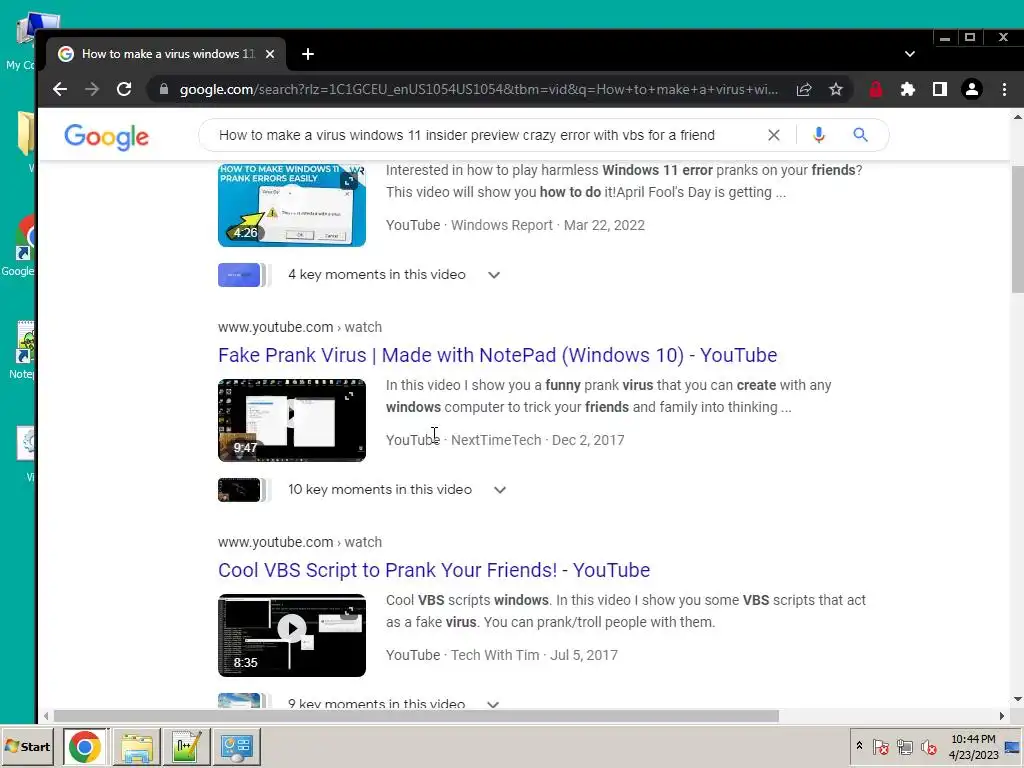The image size is (1024, 768).
Task: Open 'Cool VBS Script to Prank Your Friends!' link
Action: [x=434, y=570]
